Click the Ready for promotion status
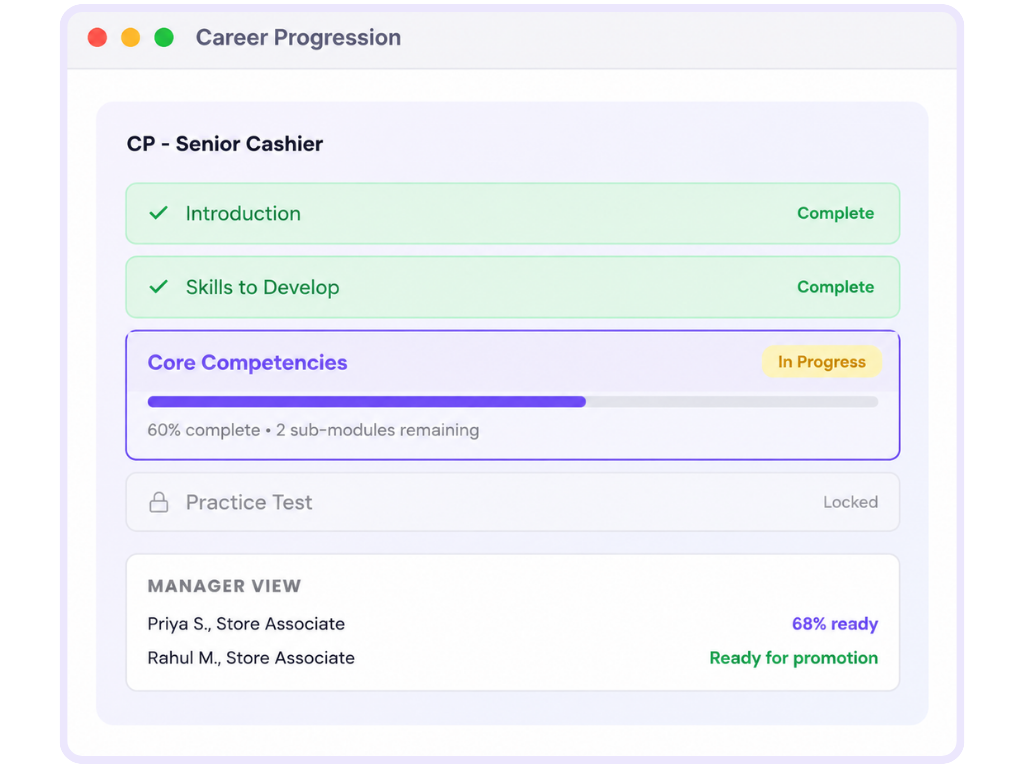The height and width of the screenshot is (768, 1024). (x=793, y=658)
